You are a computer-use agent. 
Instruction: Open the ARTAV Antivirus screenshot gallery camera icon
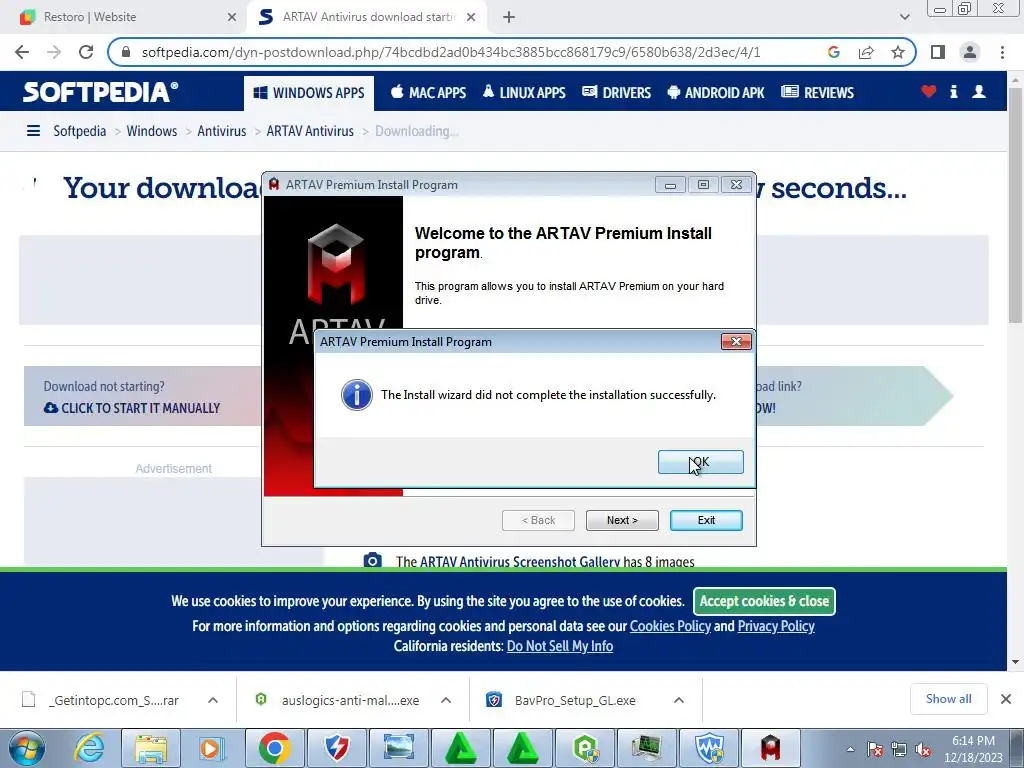coord(372,560)
